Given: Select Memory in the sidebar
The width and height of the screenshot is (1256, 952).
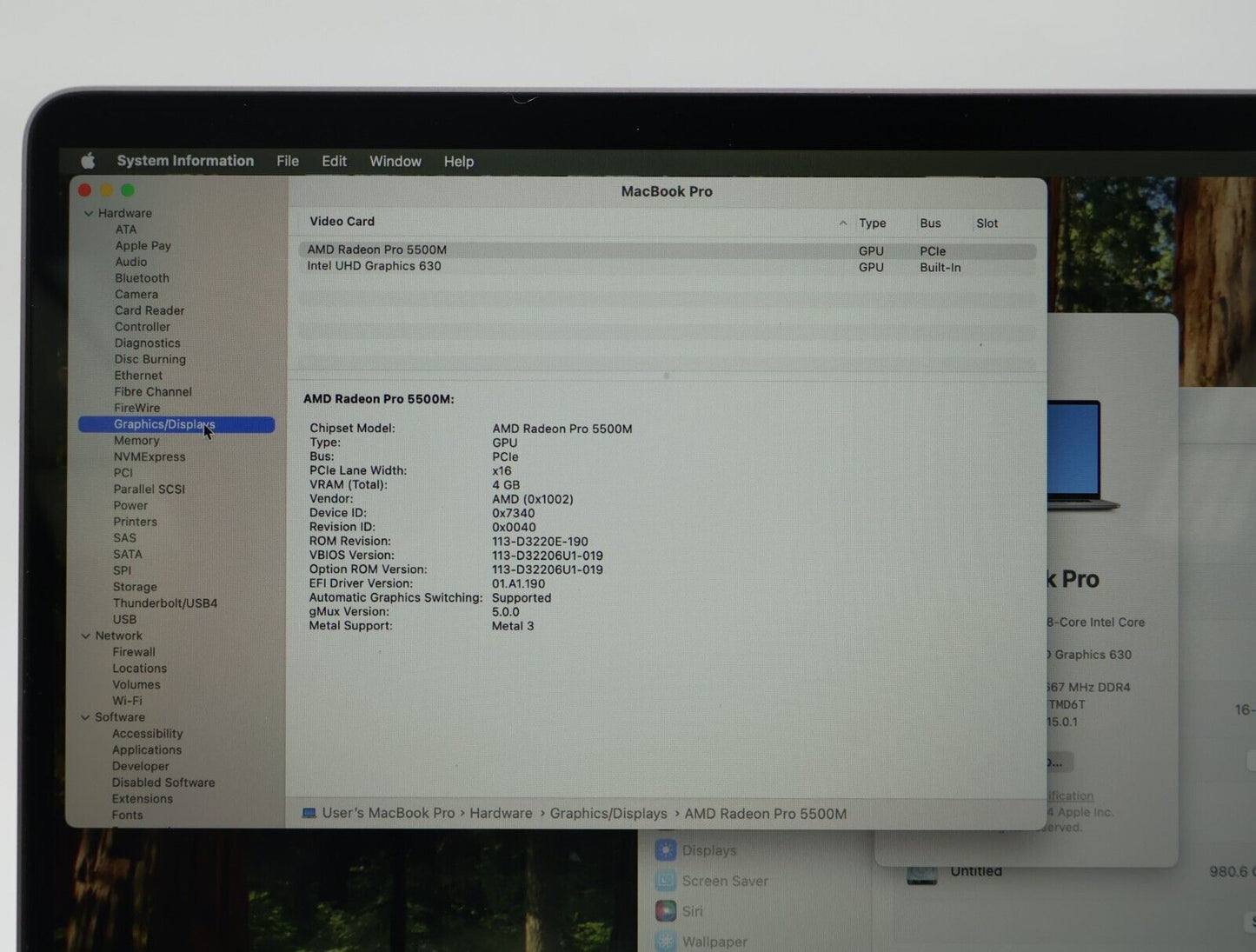Looking at the screenshot, I should (x=136, y=441).
